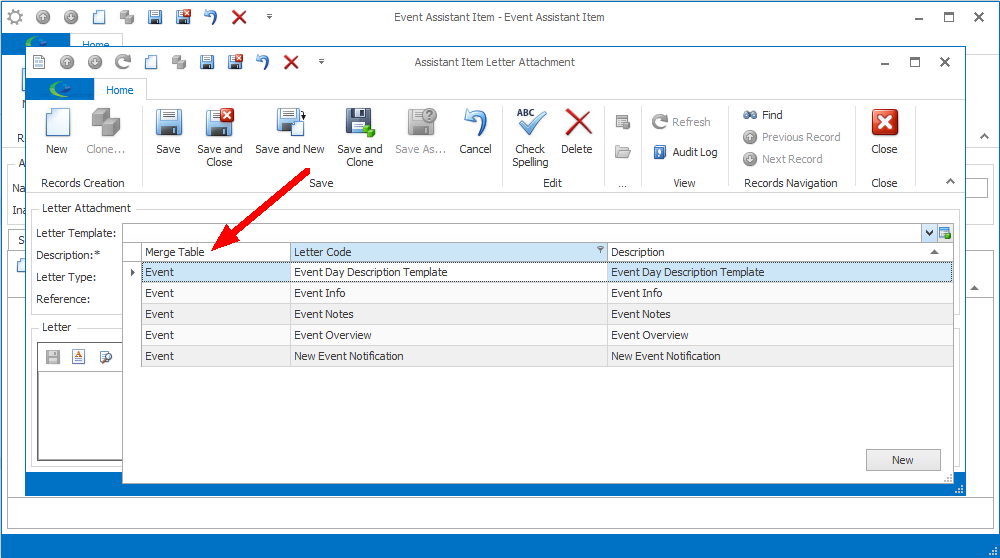Click Save and Clone in ribbon
1000x558 pixels.
[x=360, y=138]
